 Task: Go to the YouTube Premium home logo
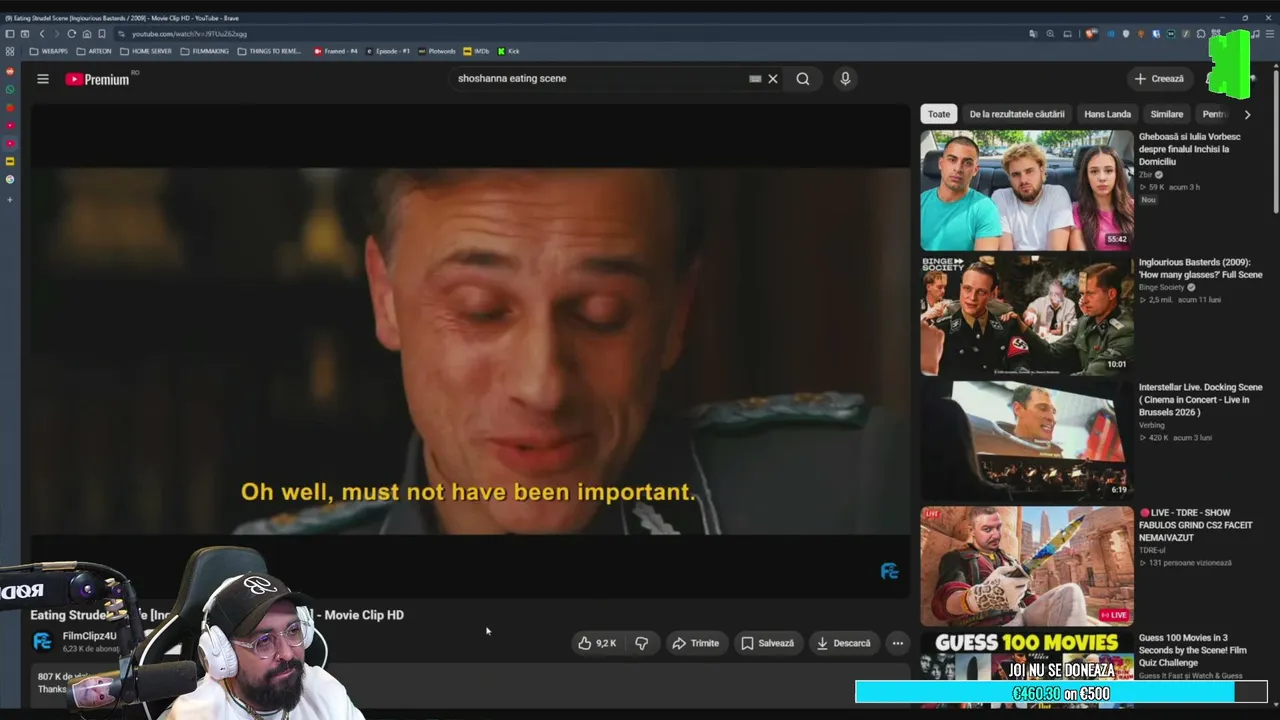coord(99,79)
